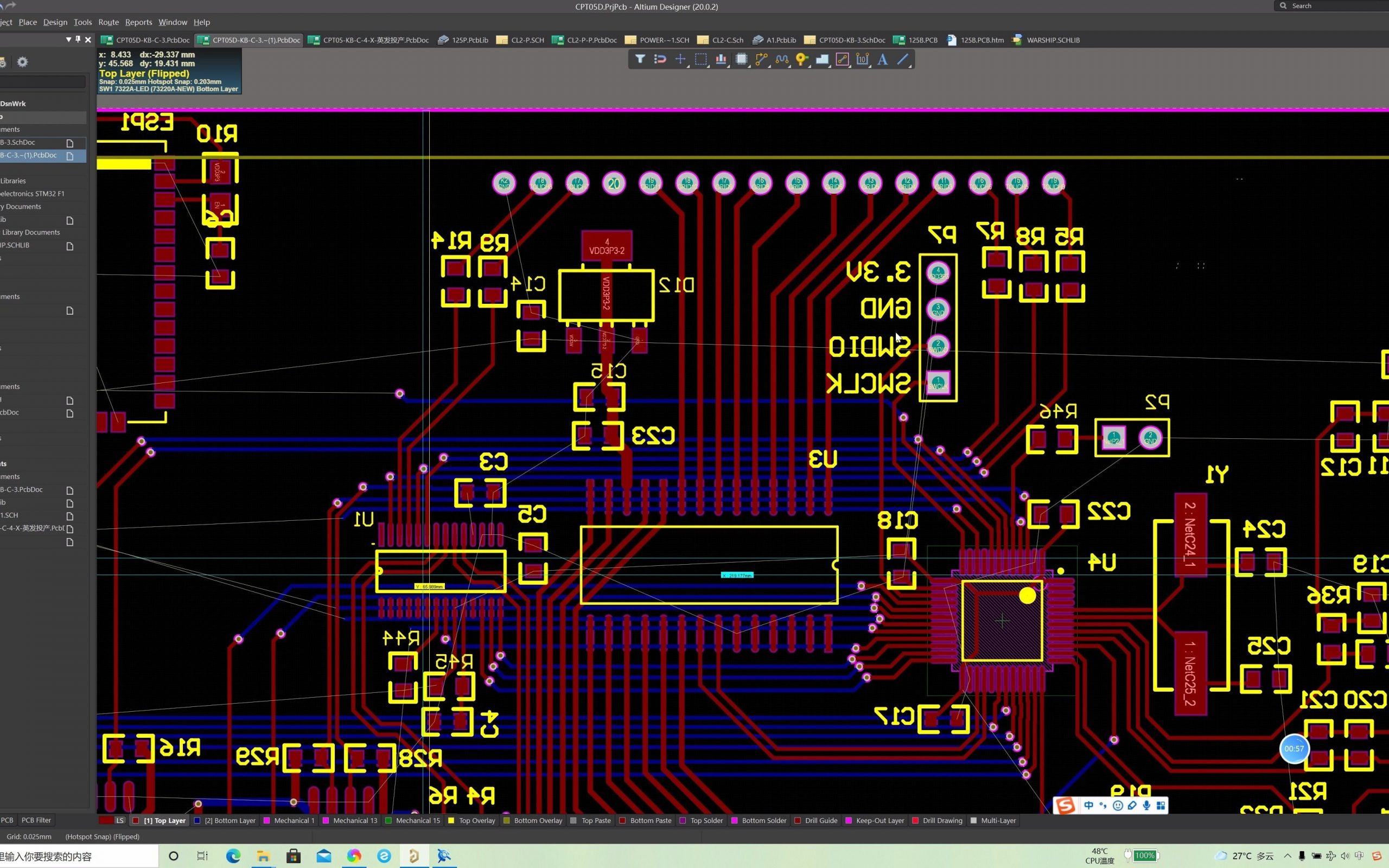Screen dimensions: 1389x868
Task: Toggle the LS layer set button
Action: [119, 820]
